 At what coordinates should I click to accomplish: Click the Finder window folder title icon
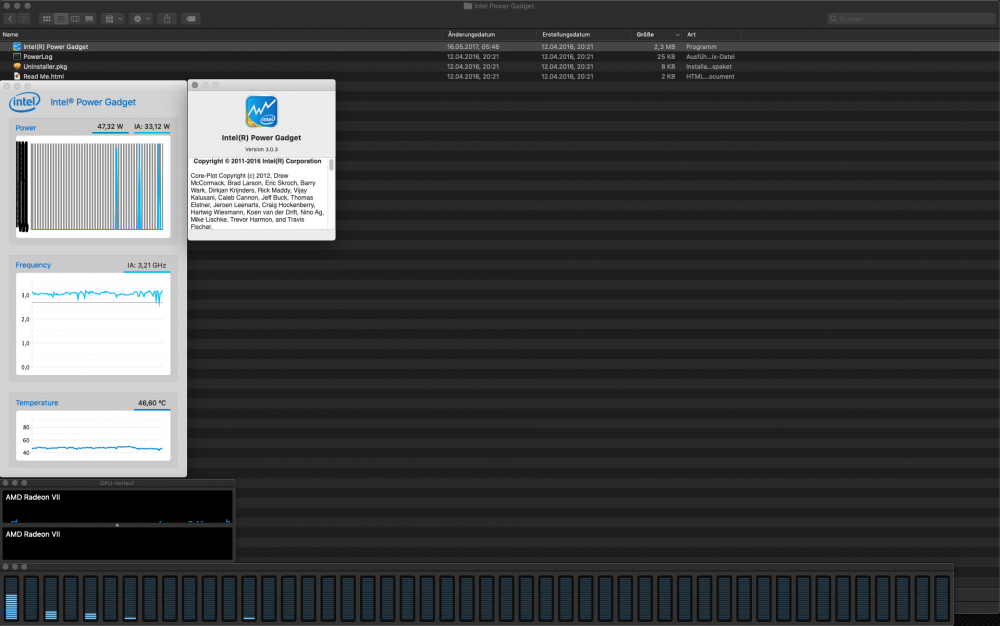point(467,6)
